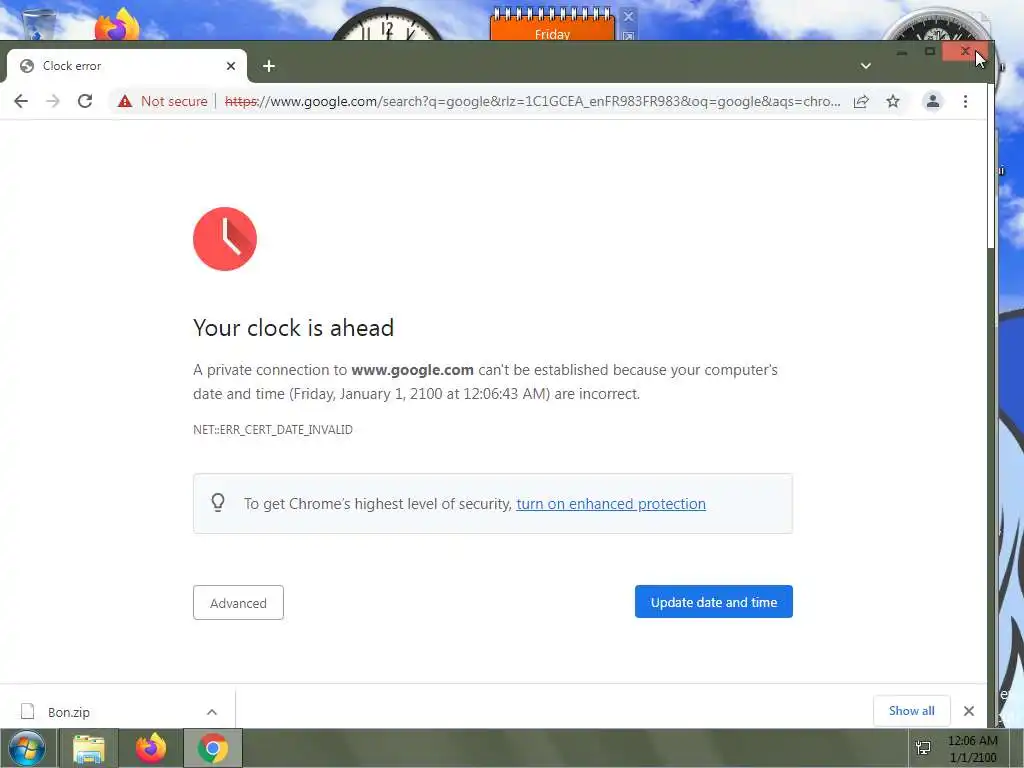This screenshot has width=1024, height=768.
Task: Click the share page icon in address bar
Action: tap(861, 101)
